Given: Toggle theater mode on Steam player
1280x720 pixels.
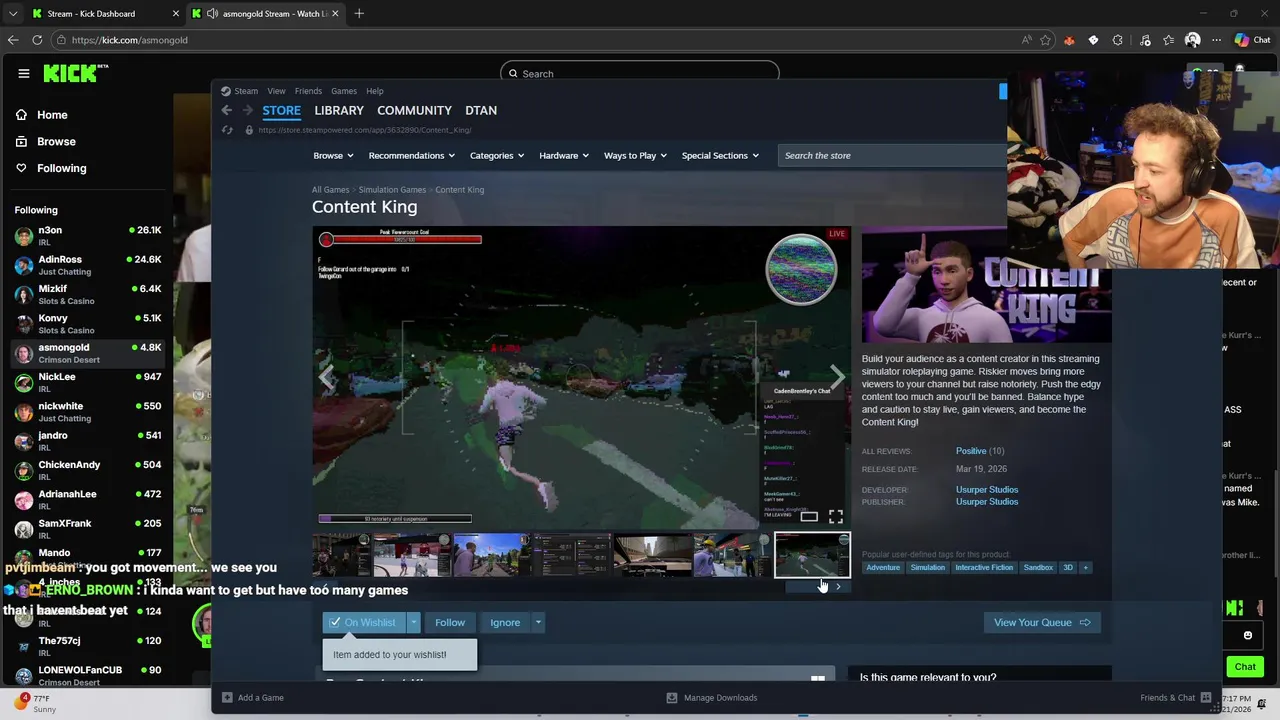Looking at the screenshot, I should 809,516.
